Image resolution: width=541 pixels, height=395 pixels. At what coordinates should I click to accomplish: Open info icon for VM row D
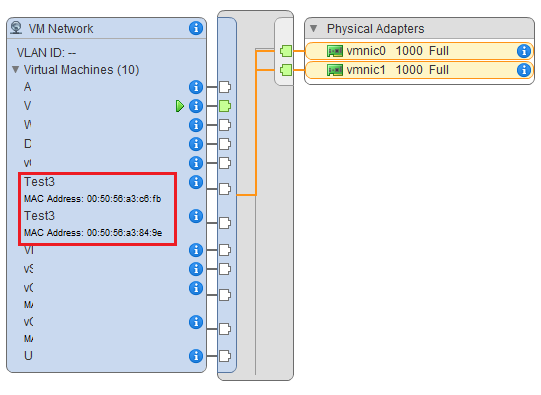tap(196, 144)
